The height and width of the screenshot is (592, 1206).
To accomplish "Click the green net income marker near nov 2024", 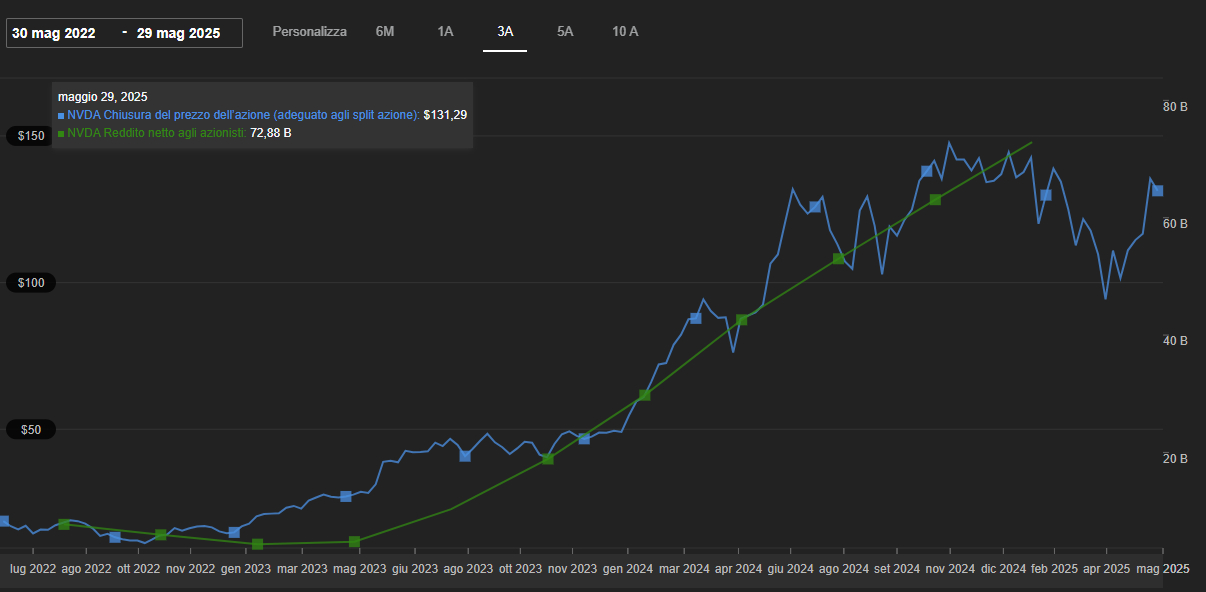I will pyautogui.click(x=935, y=200).
